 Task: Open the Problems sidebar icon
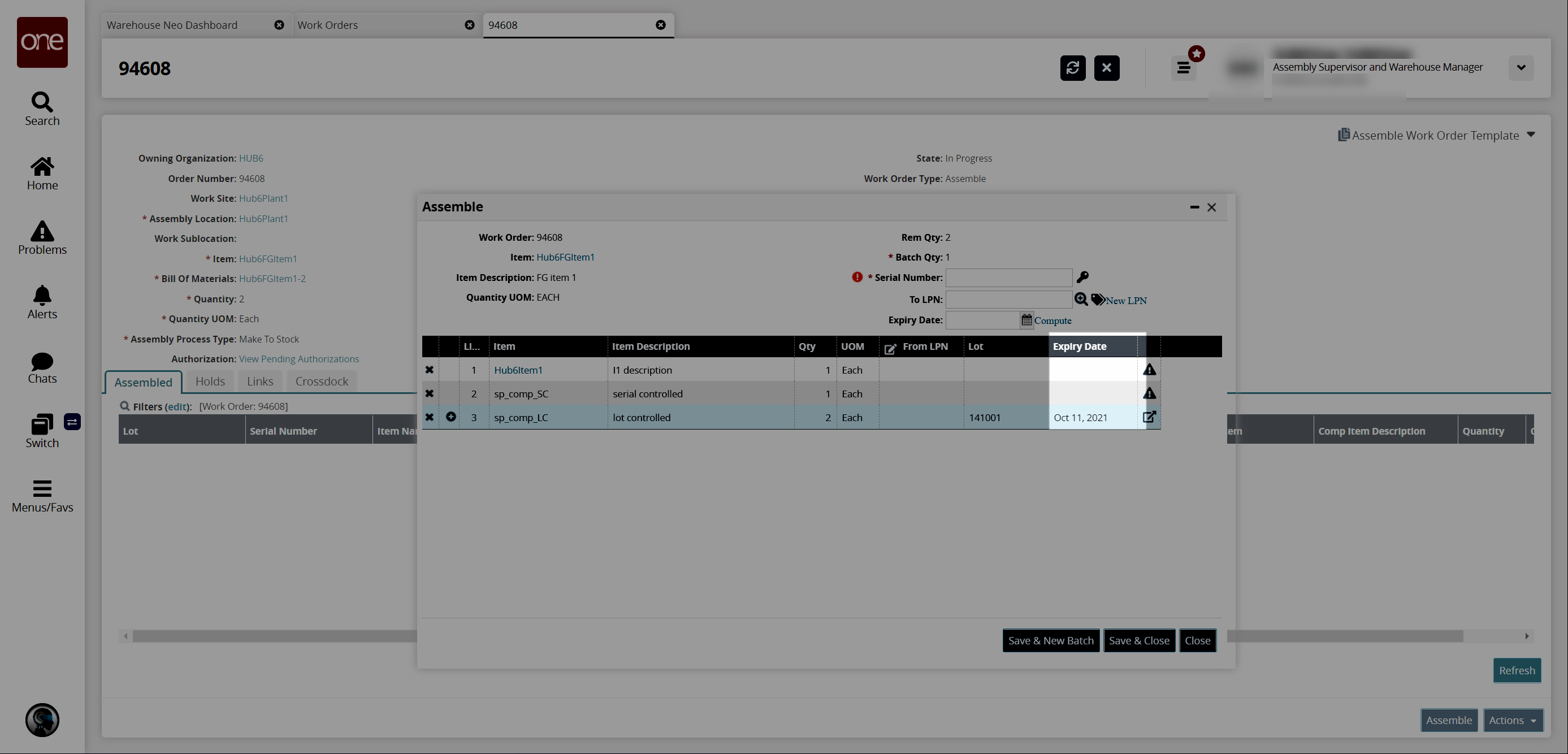42,238
